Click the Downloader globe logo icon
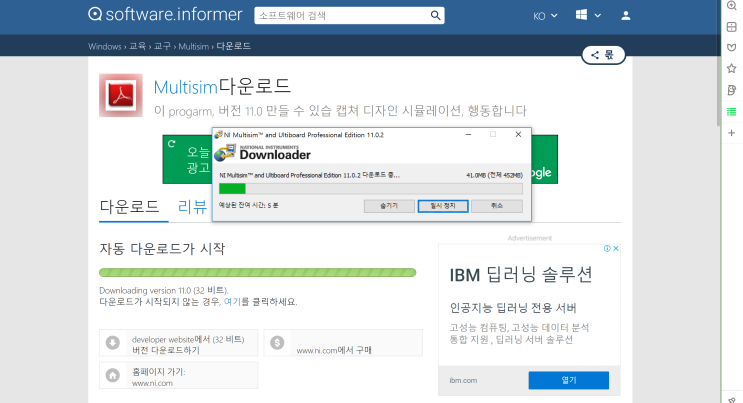The image size is (743, 403). pyautogui.click(x=225, y=153)
